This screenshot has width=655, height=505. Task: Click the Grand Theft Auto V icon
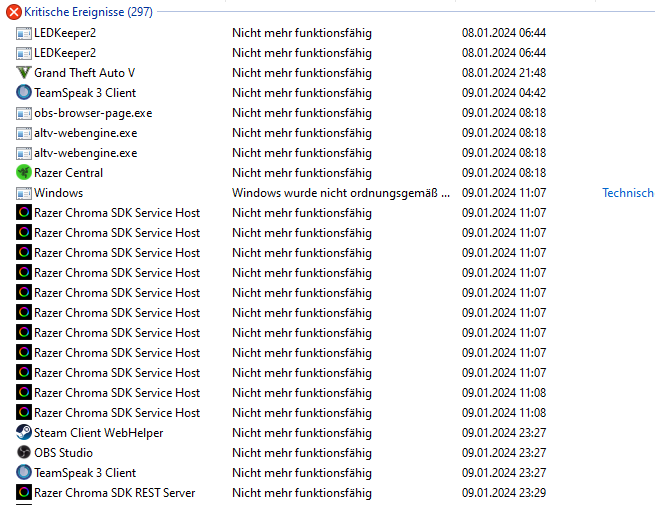24,73
